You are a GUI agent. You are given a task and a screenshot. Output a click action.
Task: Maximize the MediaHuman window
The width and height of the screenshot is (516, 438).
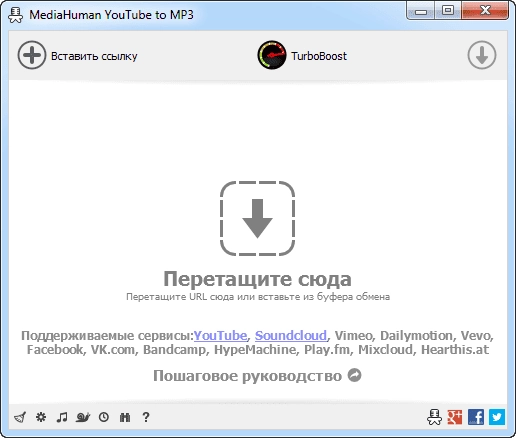(x=448, y=11)
